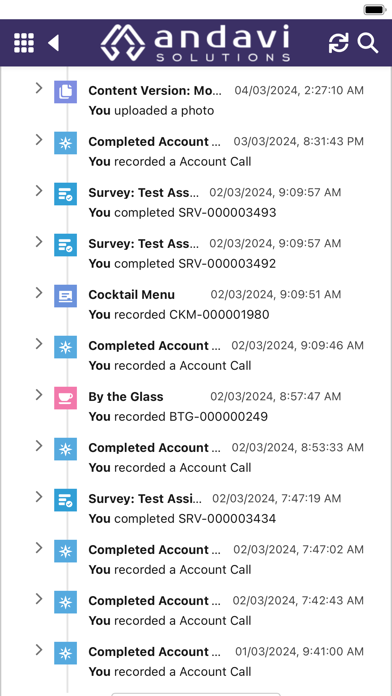Go back with the left arrow
This screenshot has height=696, width=392.
coord(54,43)
